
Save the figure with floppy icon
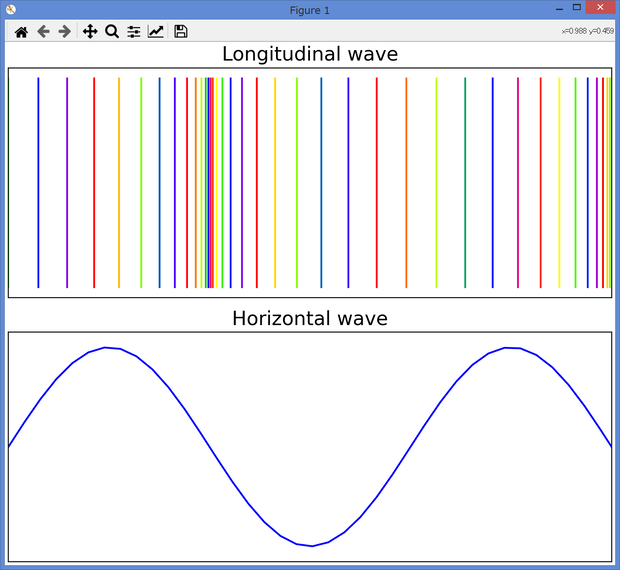[x=181, y=31]
